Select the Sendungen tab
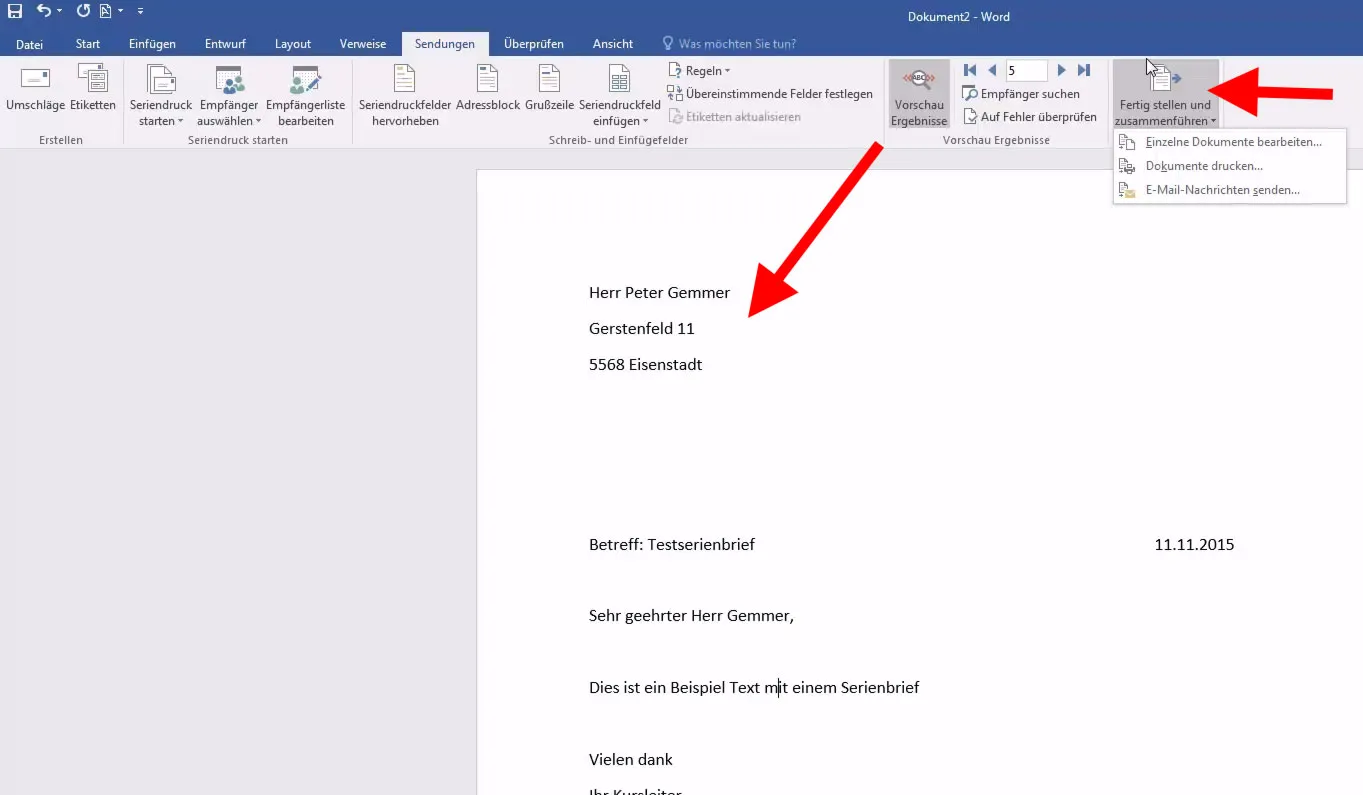This screenshot has width=1363, height=795. tap(445, 44)
